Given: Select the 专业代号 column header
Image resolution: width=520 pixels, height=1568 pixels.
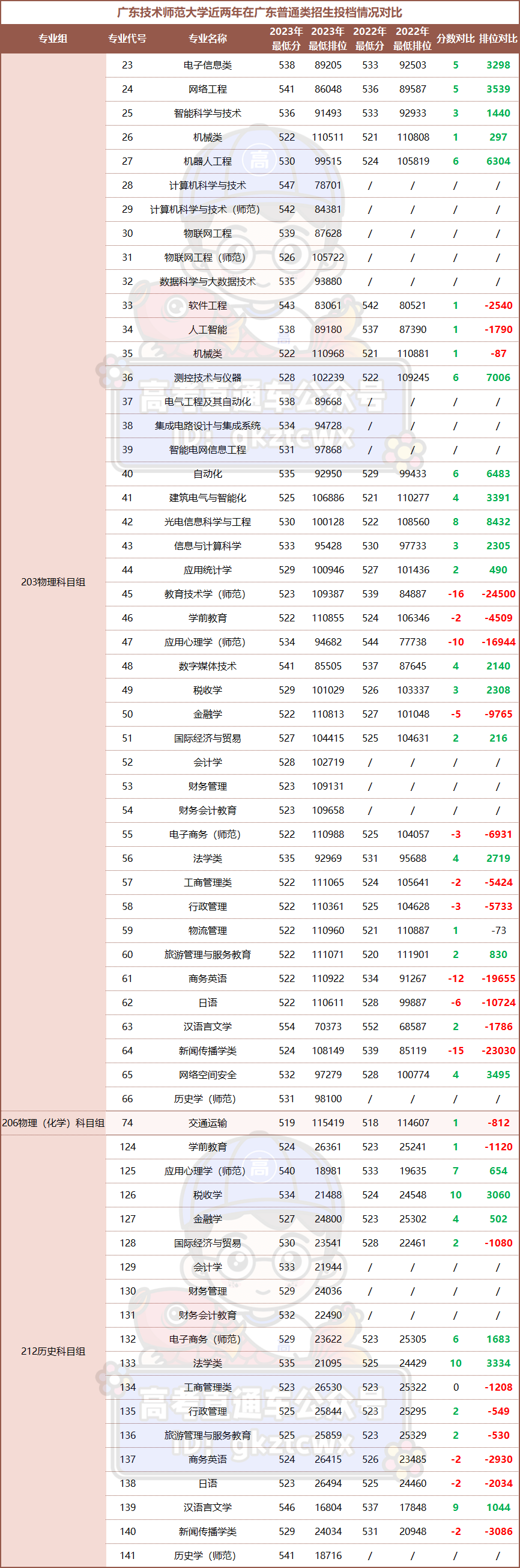Looking at the screenshot, I should click(x=127, y=38).
